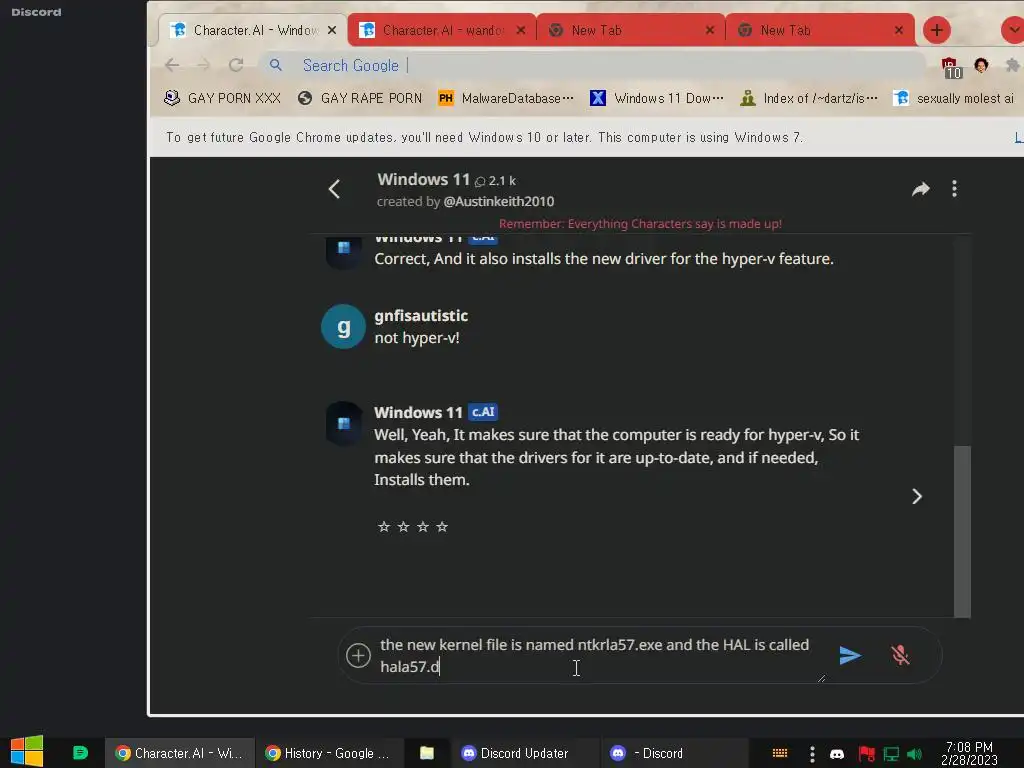The image size is (1024, 768).
Task: Click the Discord window title
Action: (x=37, y=12)
